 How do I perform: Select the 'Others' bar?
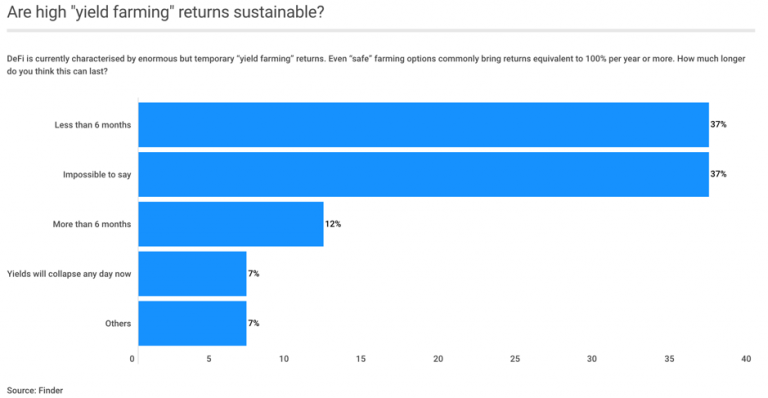point(192,323)
